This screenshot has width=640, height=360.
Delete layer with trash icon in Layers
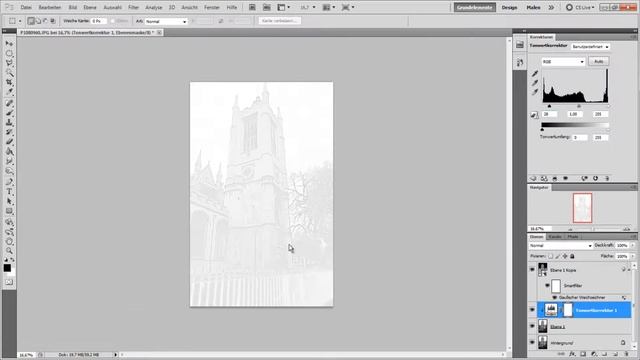click(x=627, y=354)
